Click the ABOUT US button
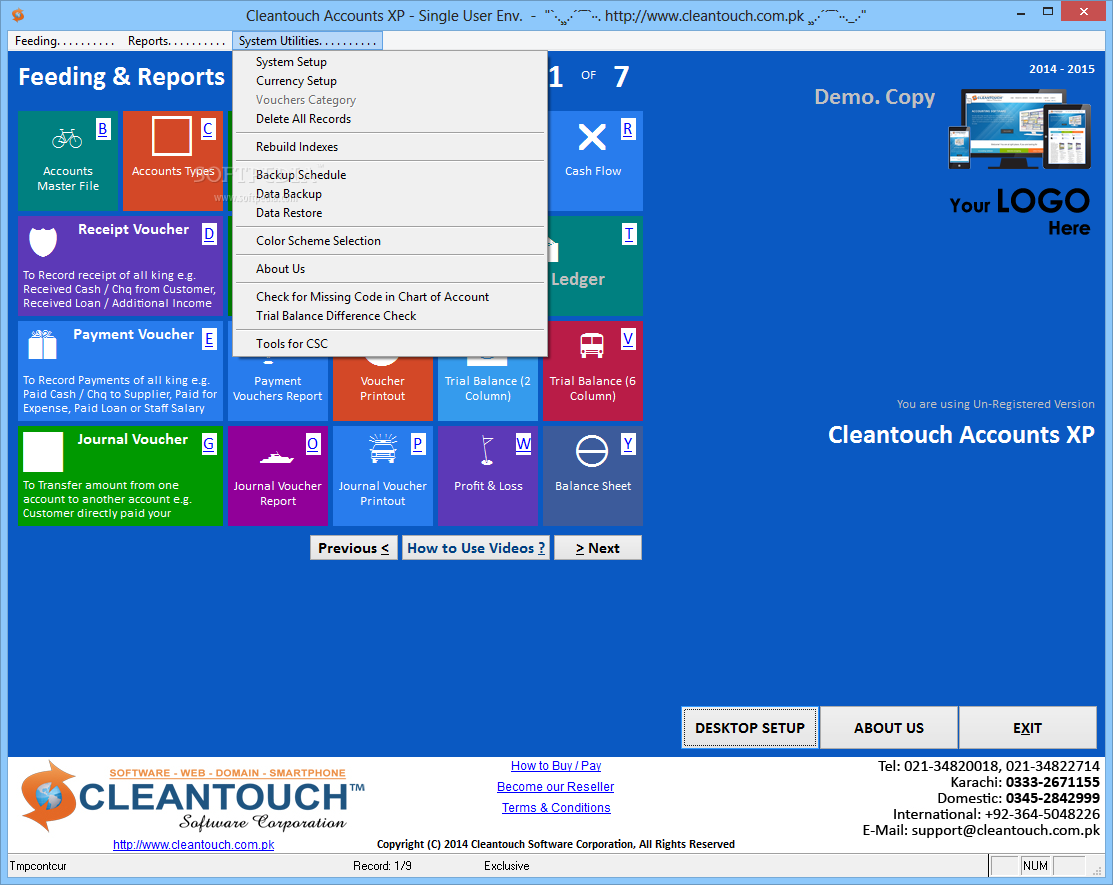Screen dimensions: 1113x885 click(889, 727)
